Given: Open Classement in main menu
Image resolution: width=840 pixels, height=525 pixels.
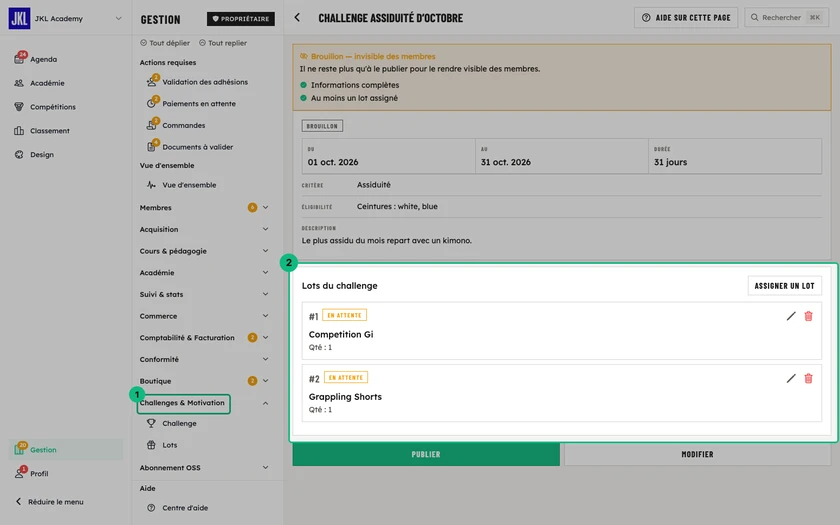Looking at the screenshot, I should tap(65, 131).
